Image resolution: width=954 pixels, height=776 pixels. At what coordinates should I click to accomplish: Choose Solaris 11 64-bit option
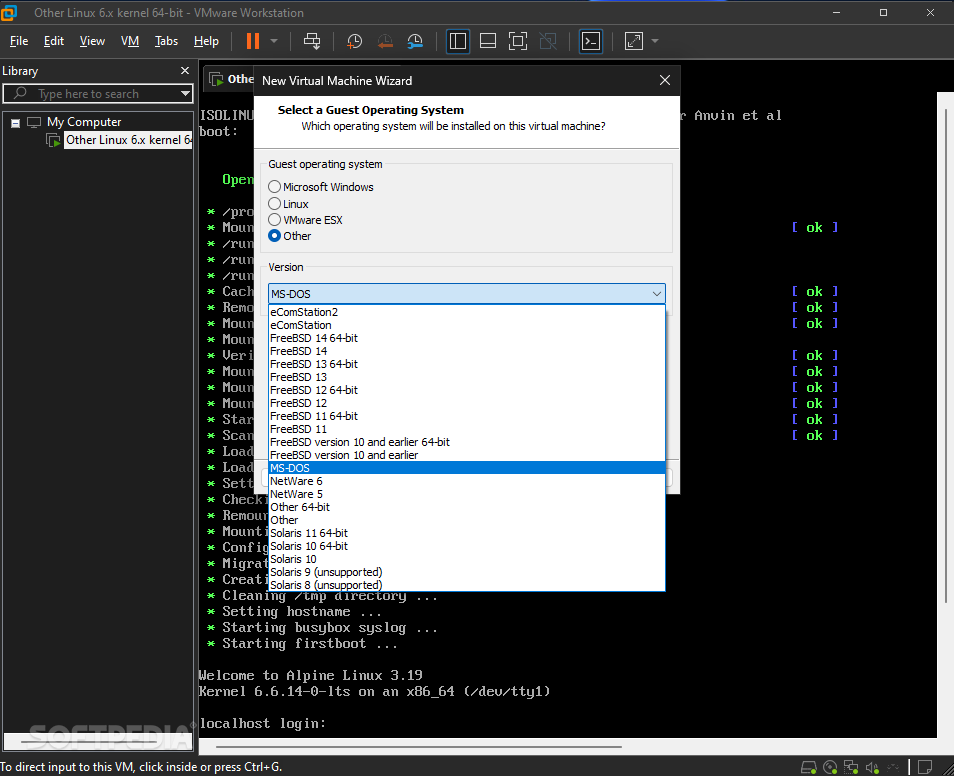[466, 533]
